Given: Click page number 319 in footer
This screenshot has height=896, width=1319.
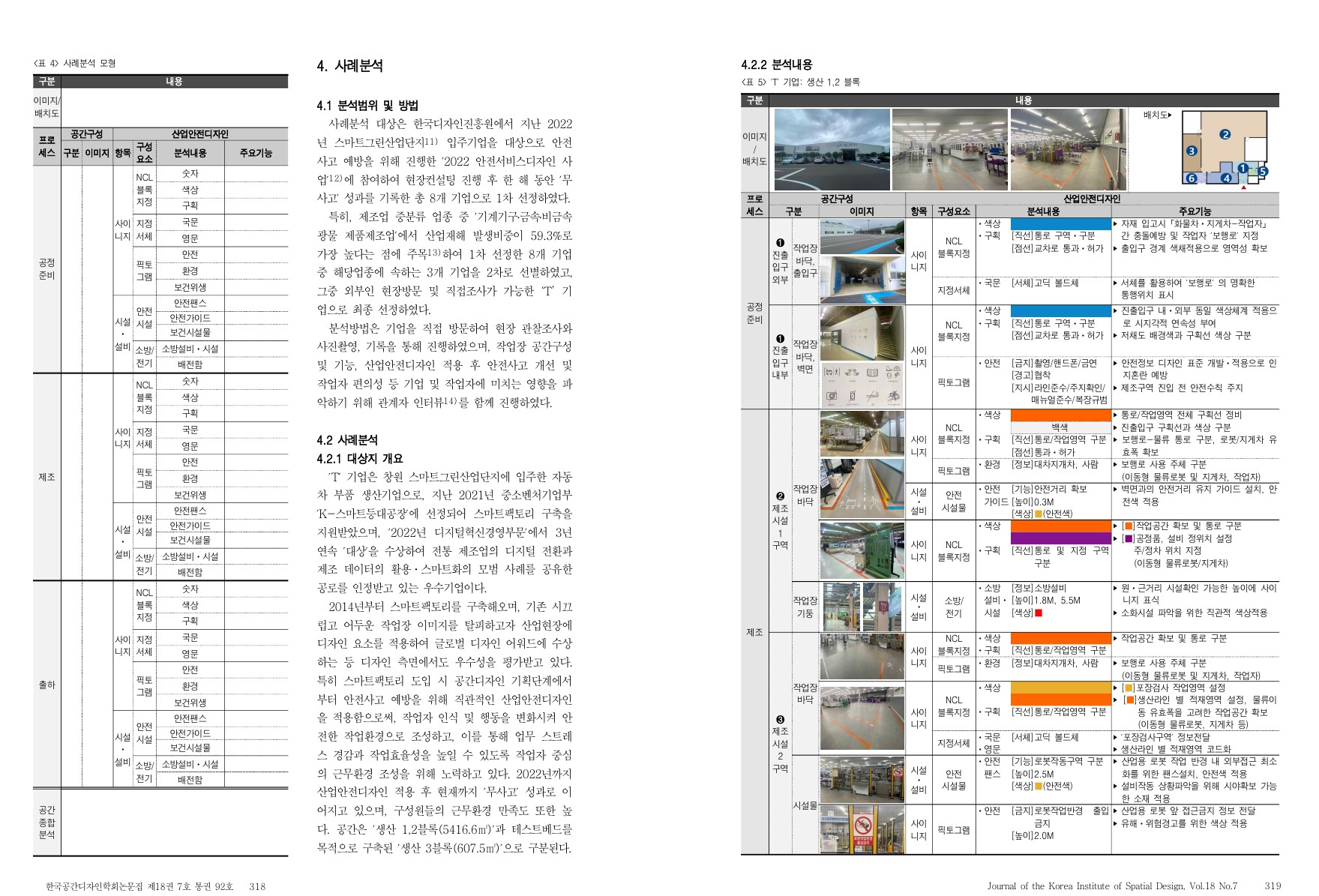Looking at the screenshot, I should [x=1273, y=886].
